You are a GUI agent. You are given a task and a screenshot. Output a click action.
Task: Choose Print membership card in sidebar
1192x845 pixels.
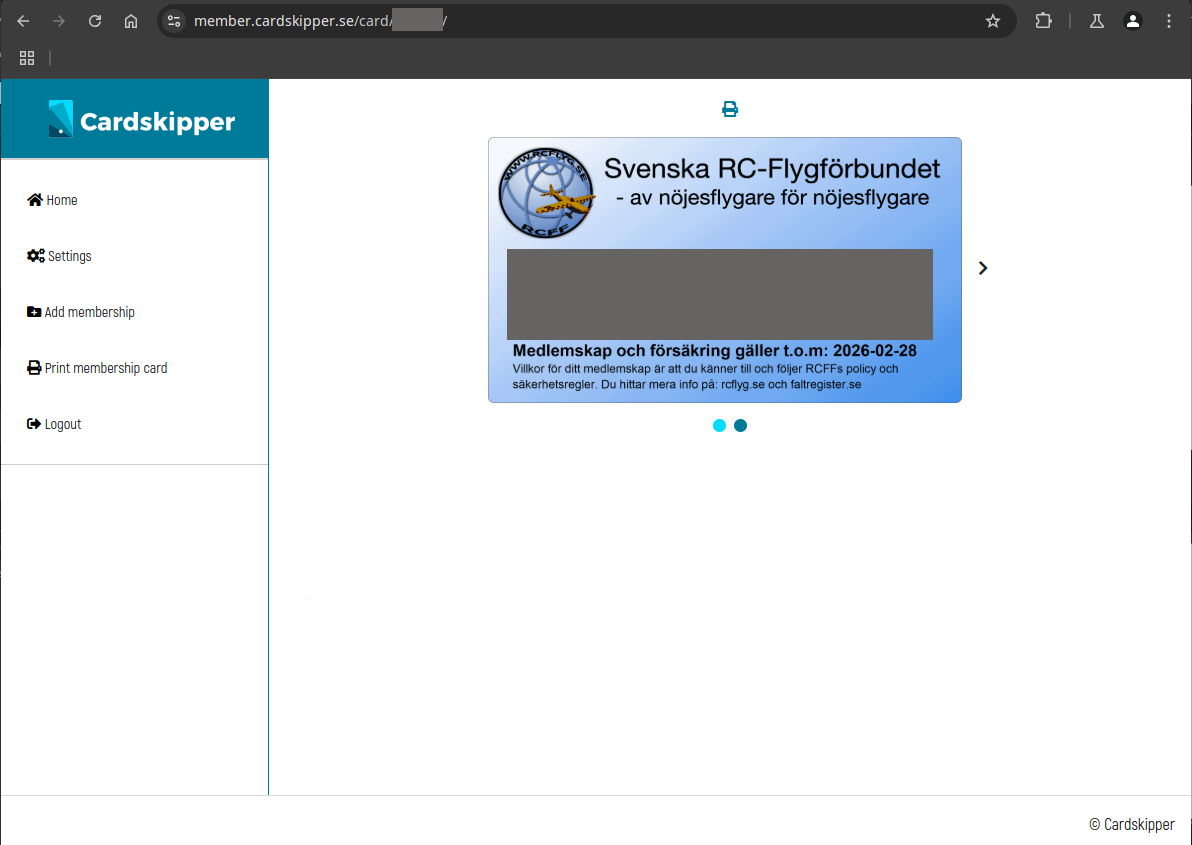[x=97, y=368]
